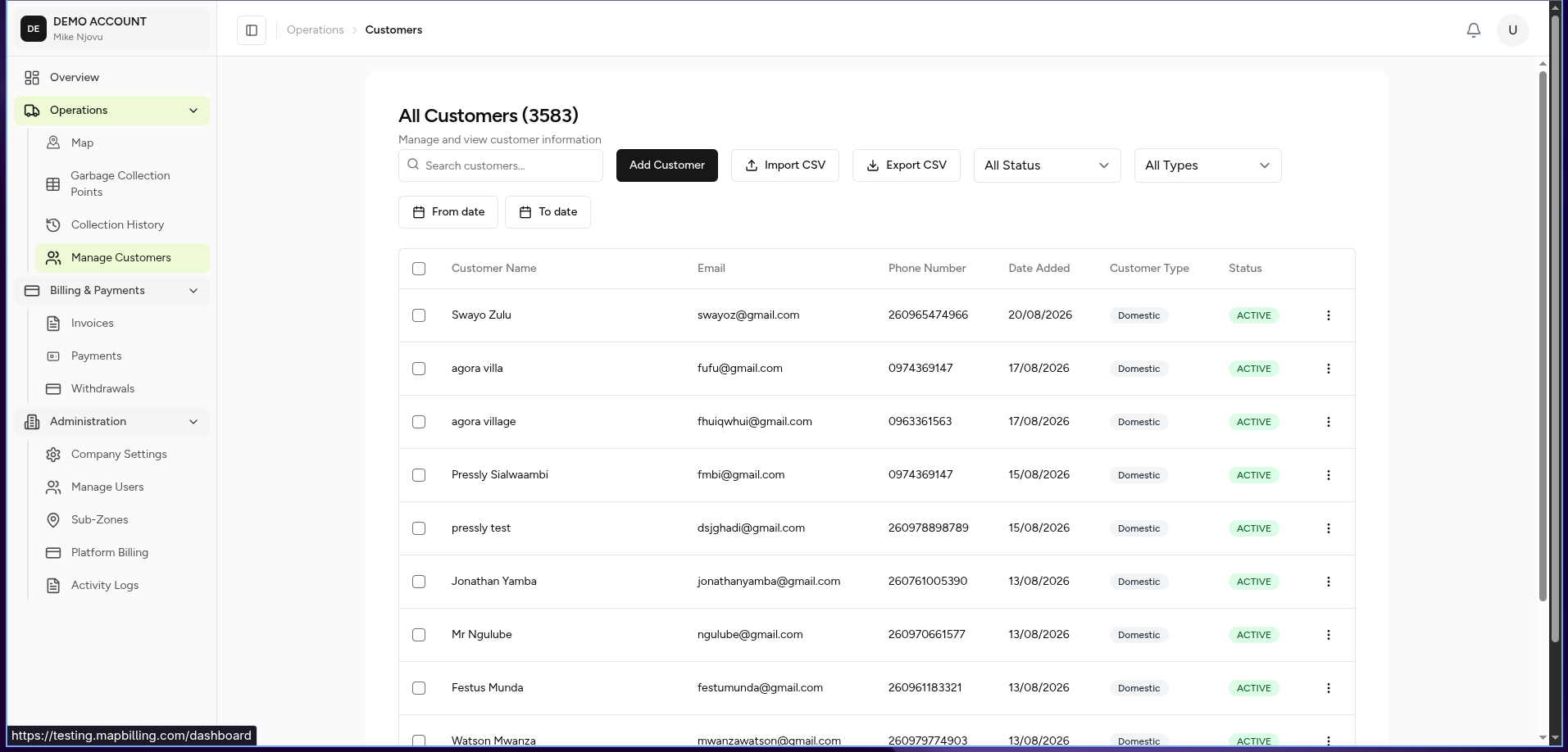This screenshot has height=752, width=1568.
Task: Click the inner page scrollbar thumb
Action: (1543, 336)
